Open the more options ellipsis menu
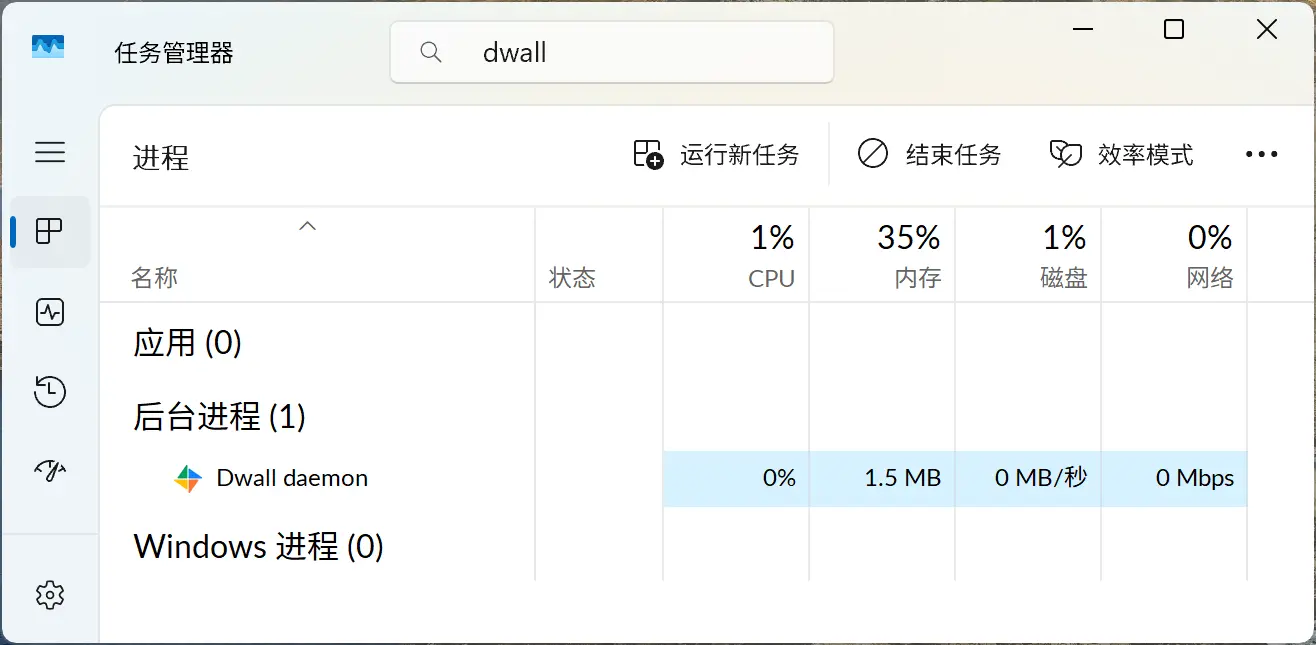 pos(1262,154)
